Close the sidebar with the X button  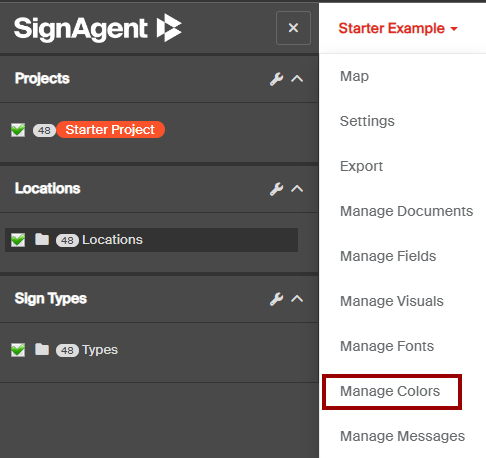(x=293, y=28)
